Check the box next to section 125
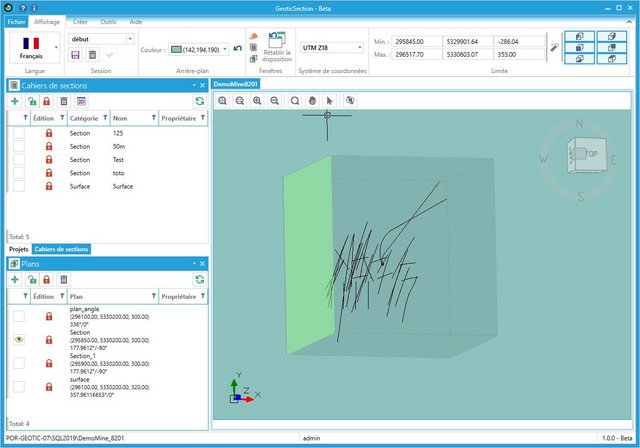This screenshot has width=640, height=448. pos(19,133)
